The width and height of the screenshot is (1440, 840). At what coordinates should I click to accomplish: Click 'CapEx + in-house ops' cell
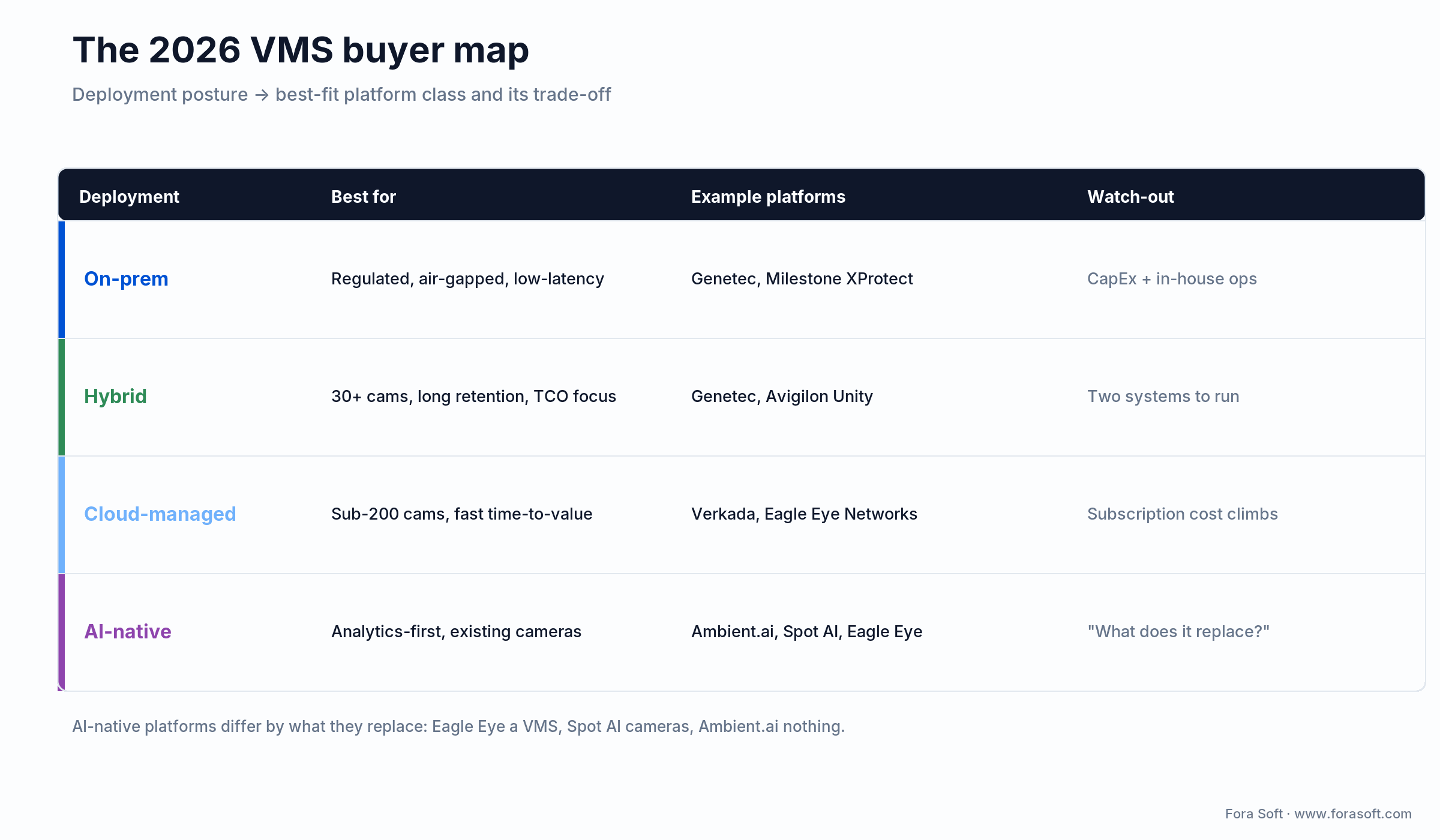[x=1172, y=279]
